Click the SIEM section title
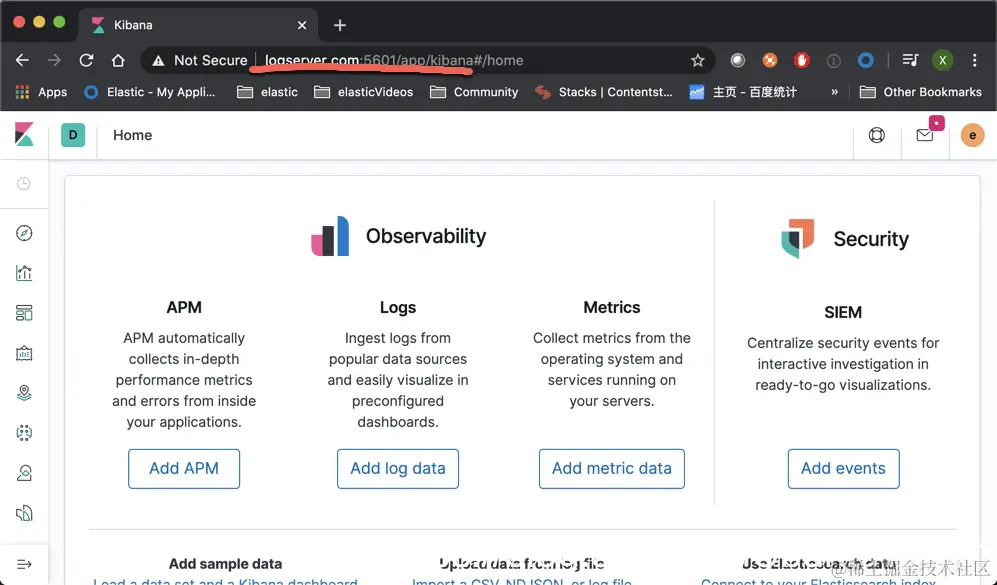This screenshot has height=585, width=997. [x=843, y=312]
